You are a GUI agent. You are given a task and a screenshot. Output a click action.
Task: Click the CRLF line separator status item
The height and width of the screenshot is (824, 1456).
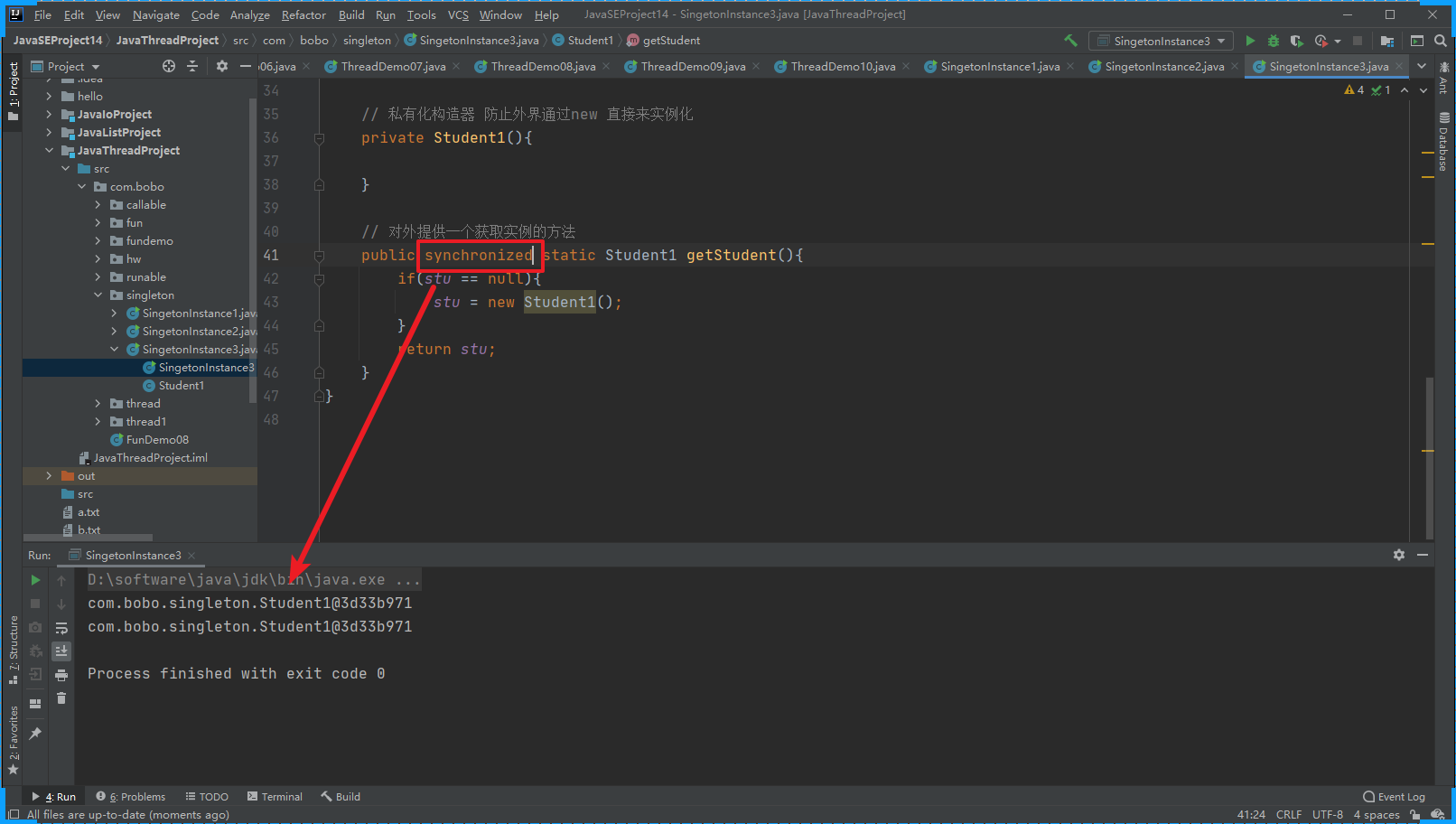(1288, 815)
